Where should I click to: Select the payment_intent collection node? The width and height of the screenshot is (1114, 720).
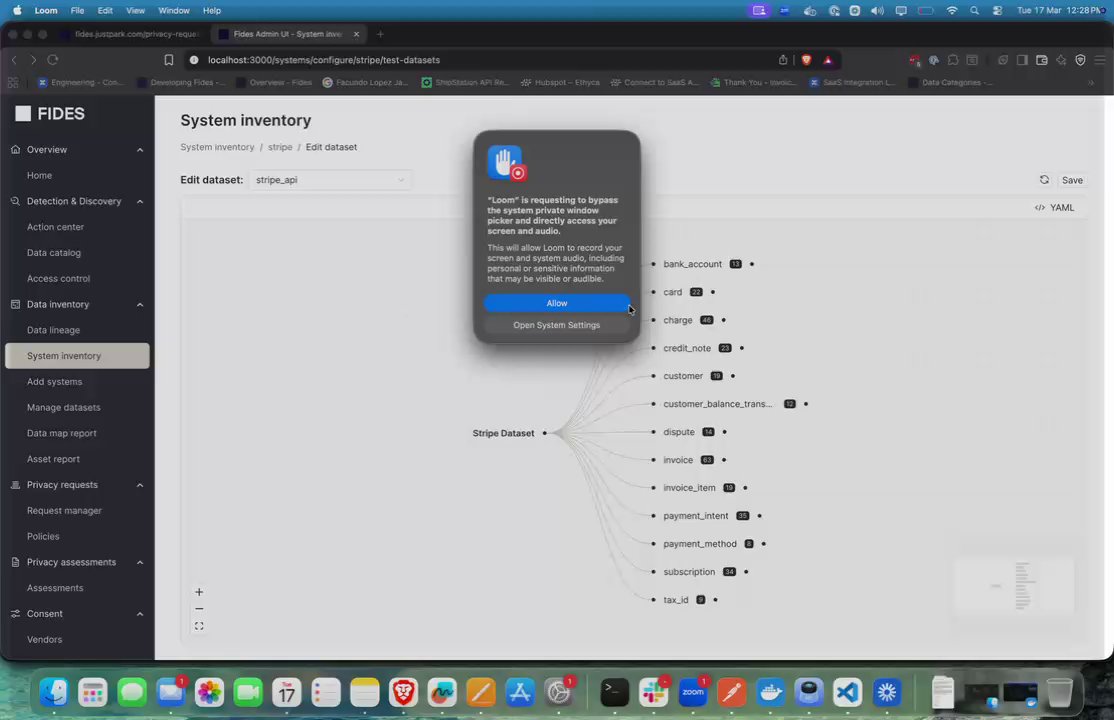tap(696, 516)
